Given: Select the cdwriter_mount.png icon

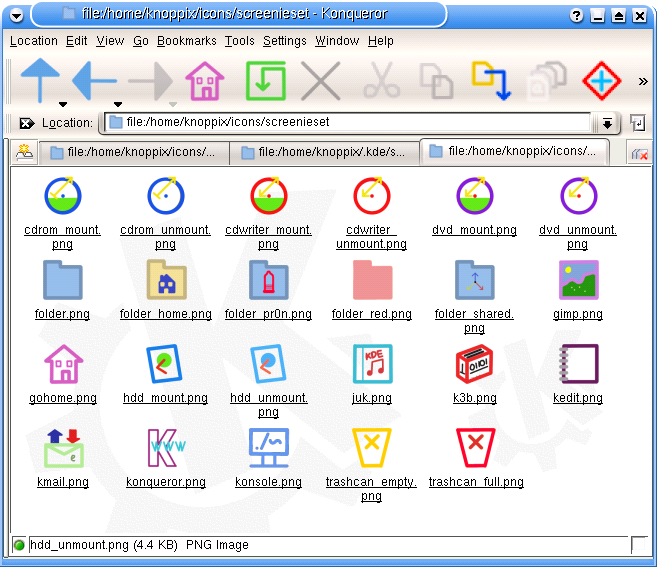Looking at the screenshot, I should 269,196.
